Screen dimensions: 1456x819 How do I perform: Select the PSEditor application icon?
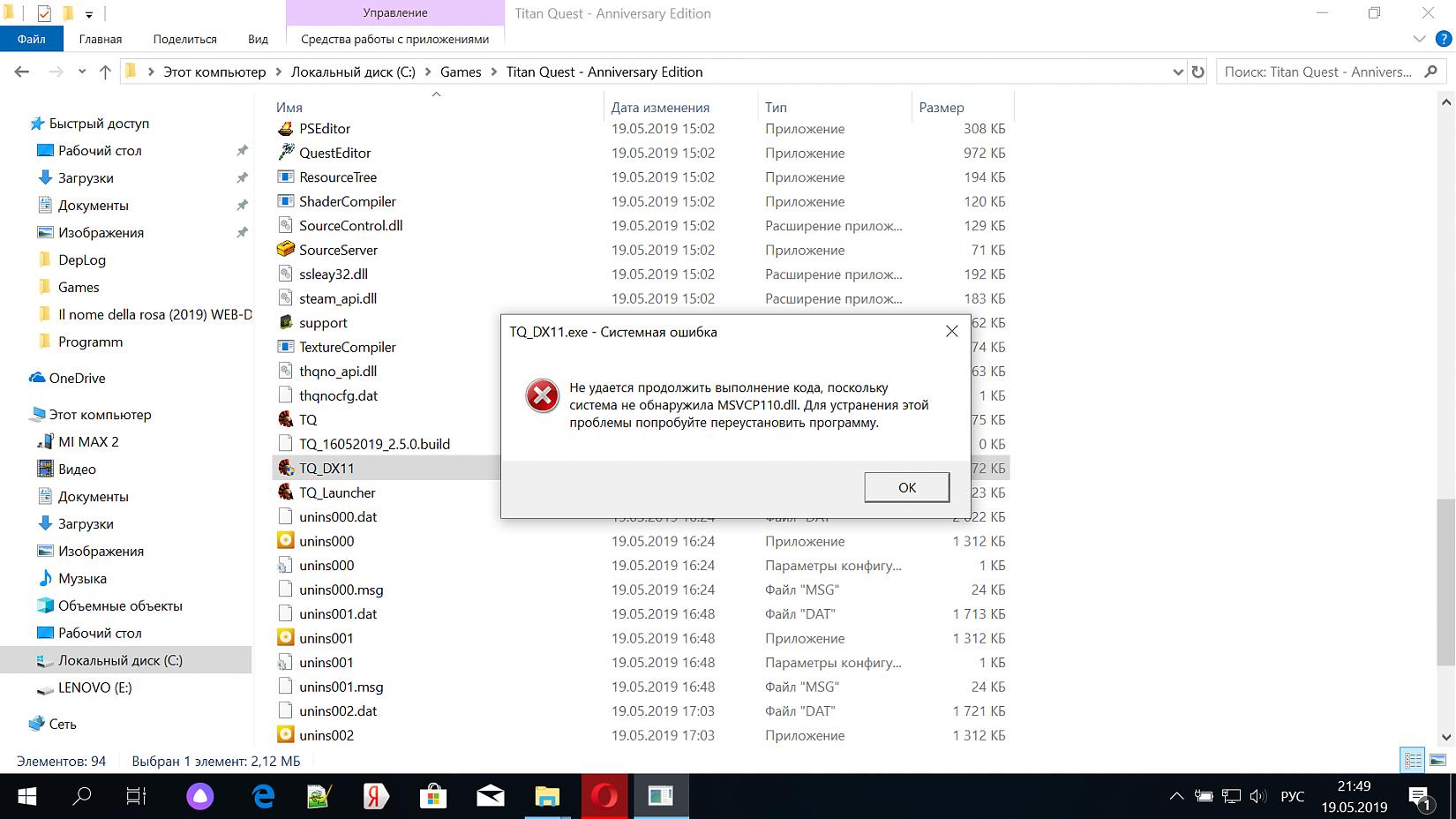pos(285,129)
